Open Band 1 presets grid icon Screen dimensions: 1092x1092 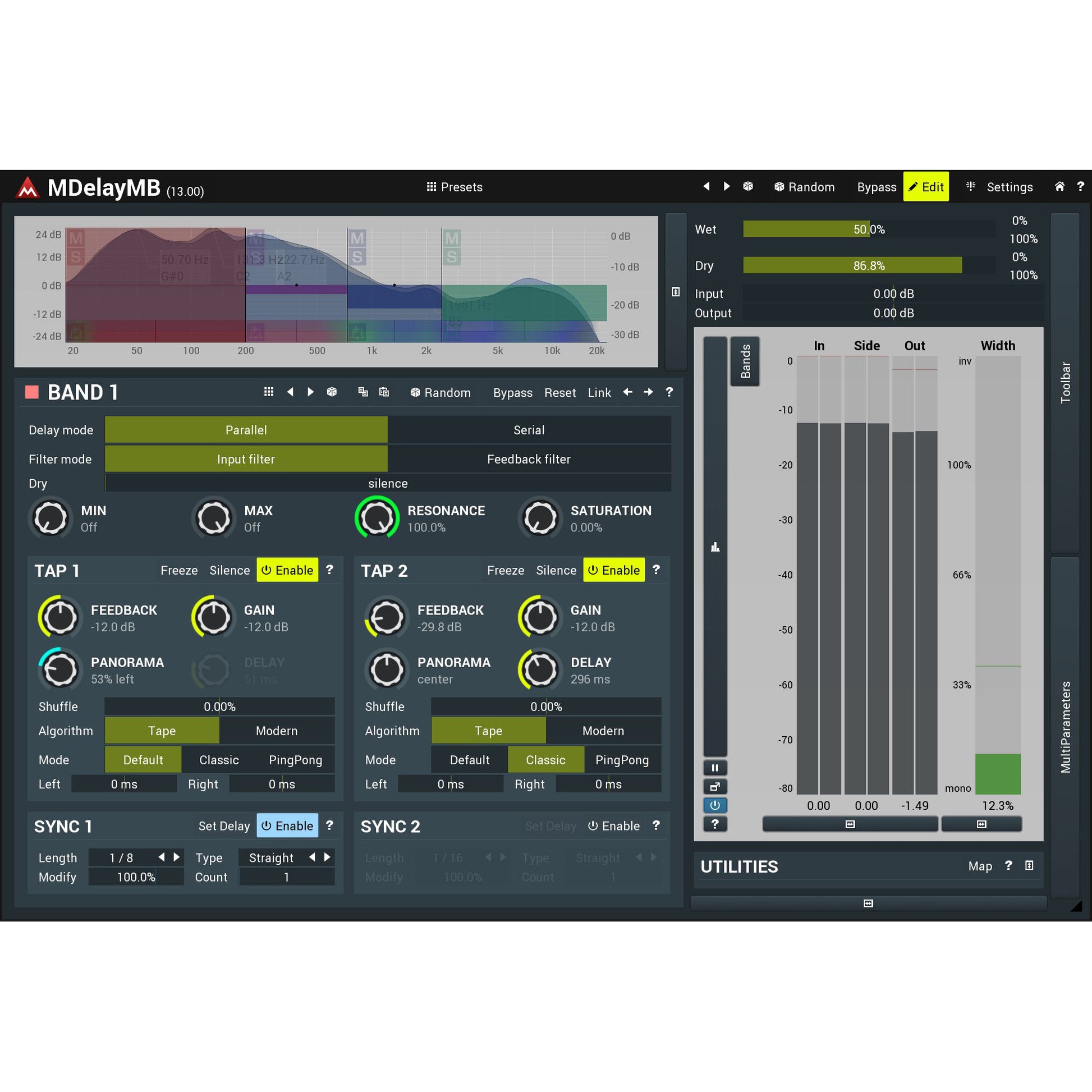269,392
